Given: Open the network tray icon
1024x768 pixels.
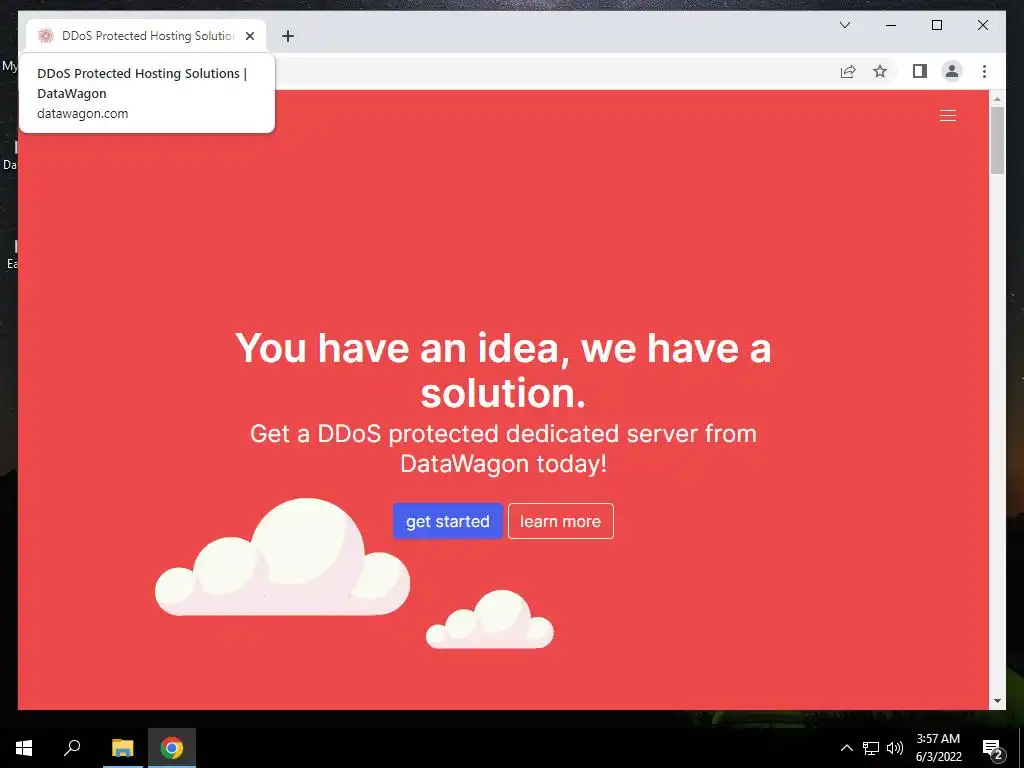Looking at the screenshot, I should (871, 748).
